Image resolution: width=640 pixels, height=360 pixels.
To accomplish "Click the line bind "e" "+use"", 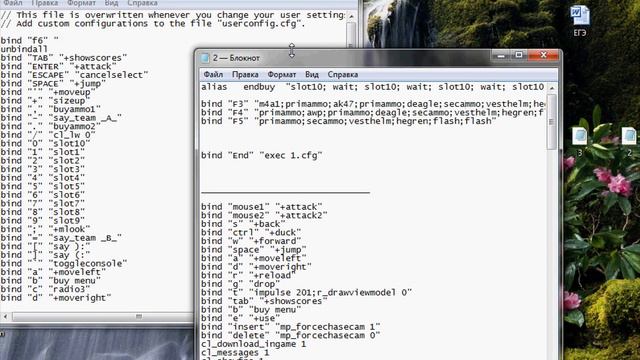I will pyautogui.click(x=240, y=318).
